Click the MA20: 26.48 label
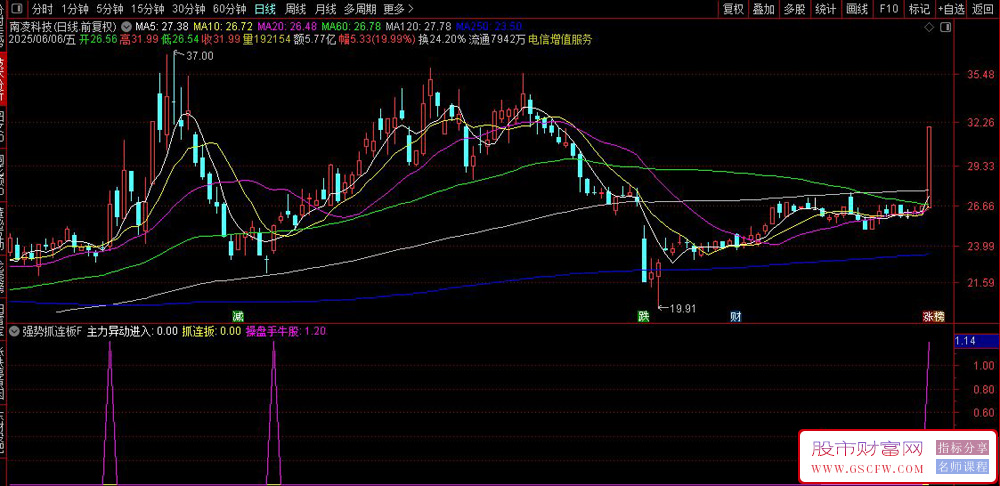The width and height of the screenshot is (1000, 486). (288, 27)
